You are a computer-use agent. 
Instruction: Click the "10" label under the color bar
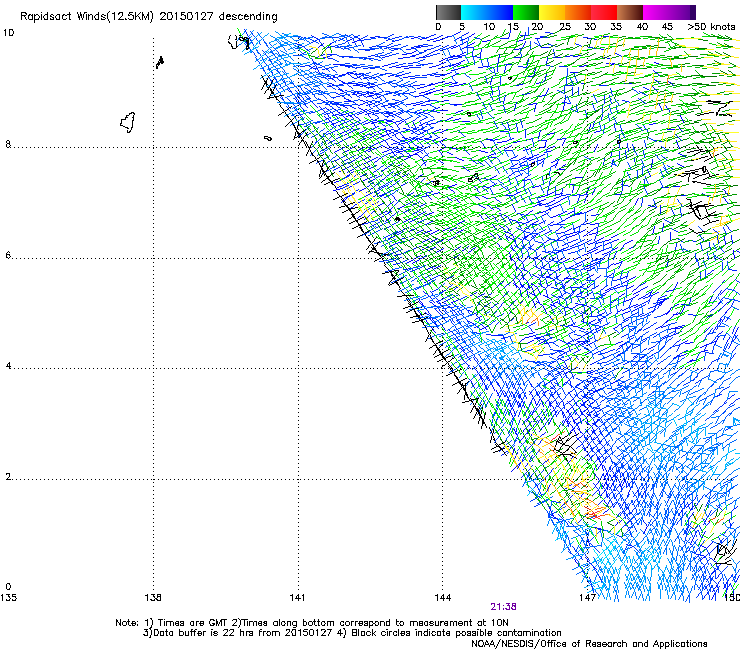pyautogui.click(x=489, y=27)
